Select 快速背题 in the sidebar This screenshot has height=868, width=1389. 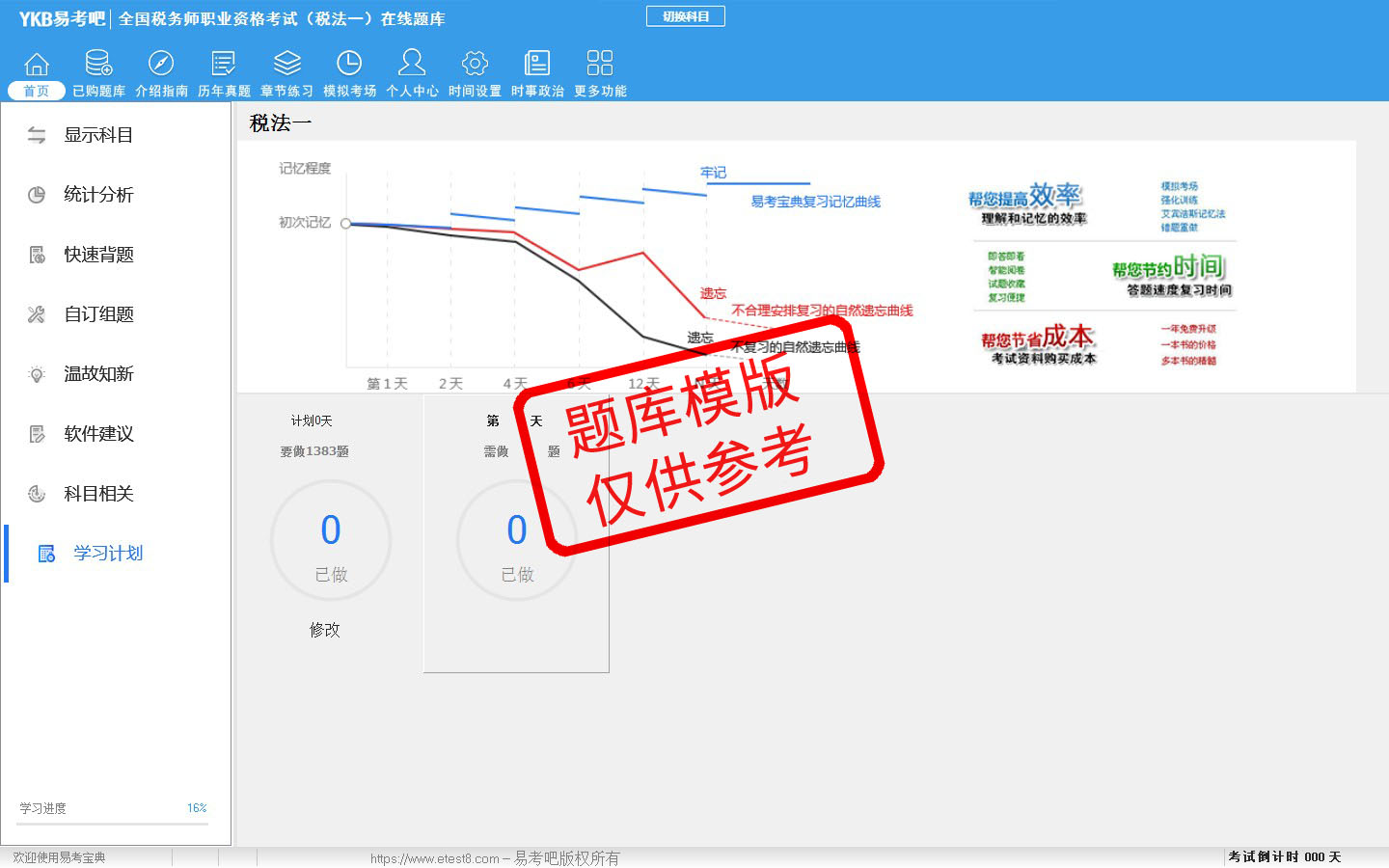(97, 255)
